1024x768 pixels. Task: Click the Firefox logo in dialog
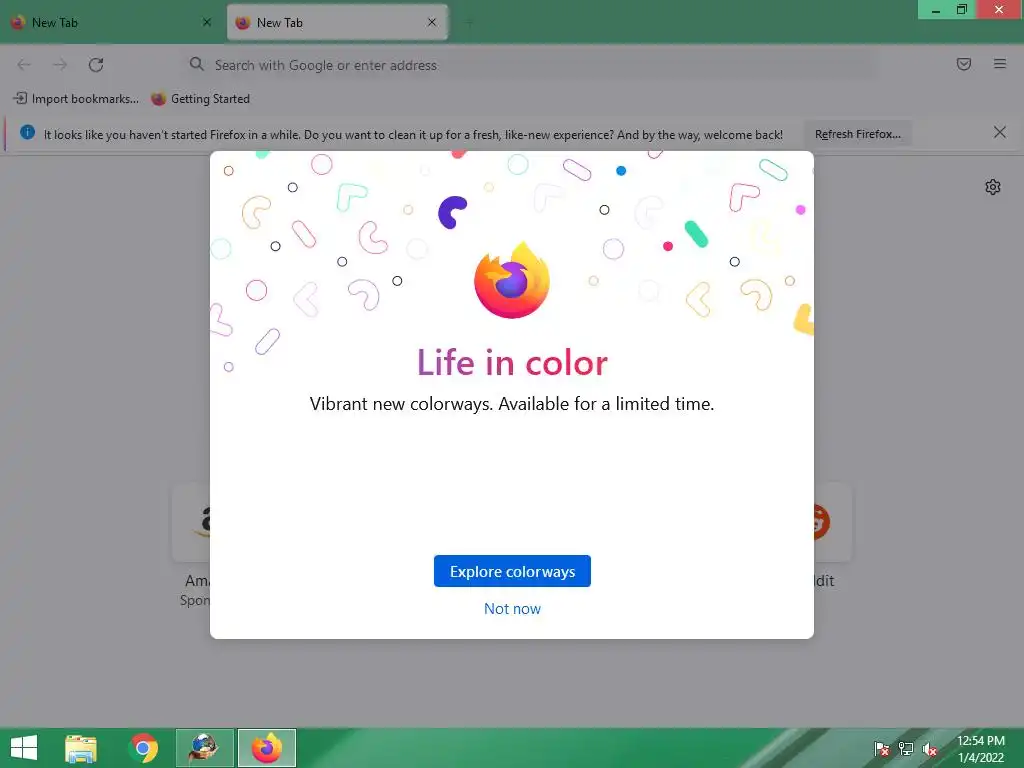coord(512,281)
